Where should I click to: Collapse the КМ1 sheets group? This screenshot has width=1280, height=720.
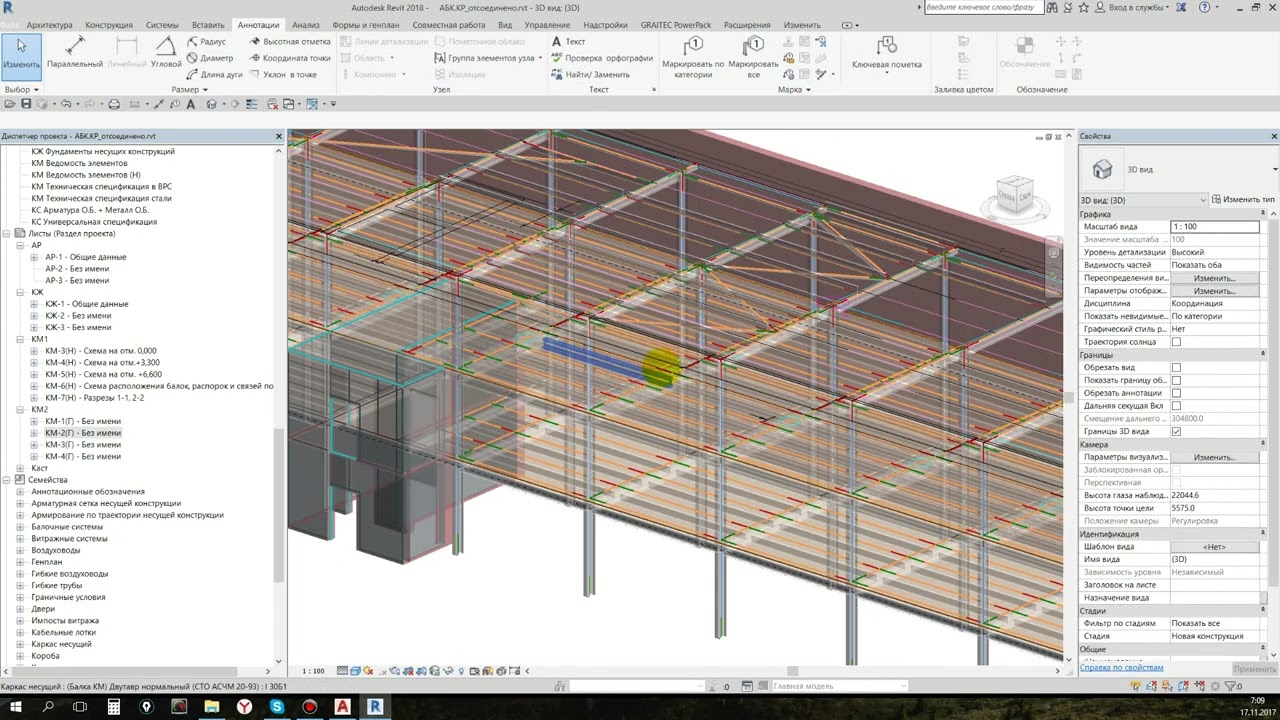20,339
